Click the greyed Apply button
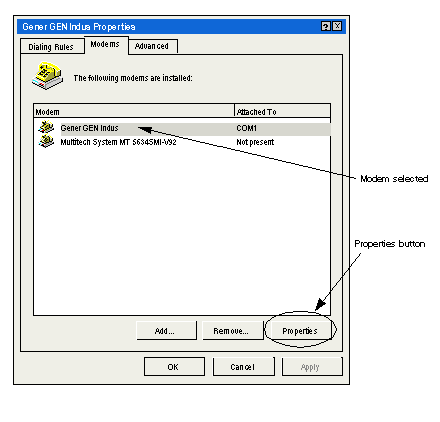 [312, 367]
